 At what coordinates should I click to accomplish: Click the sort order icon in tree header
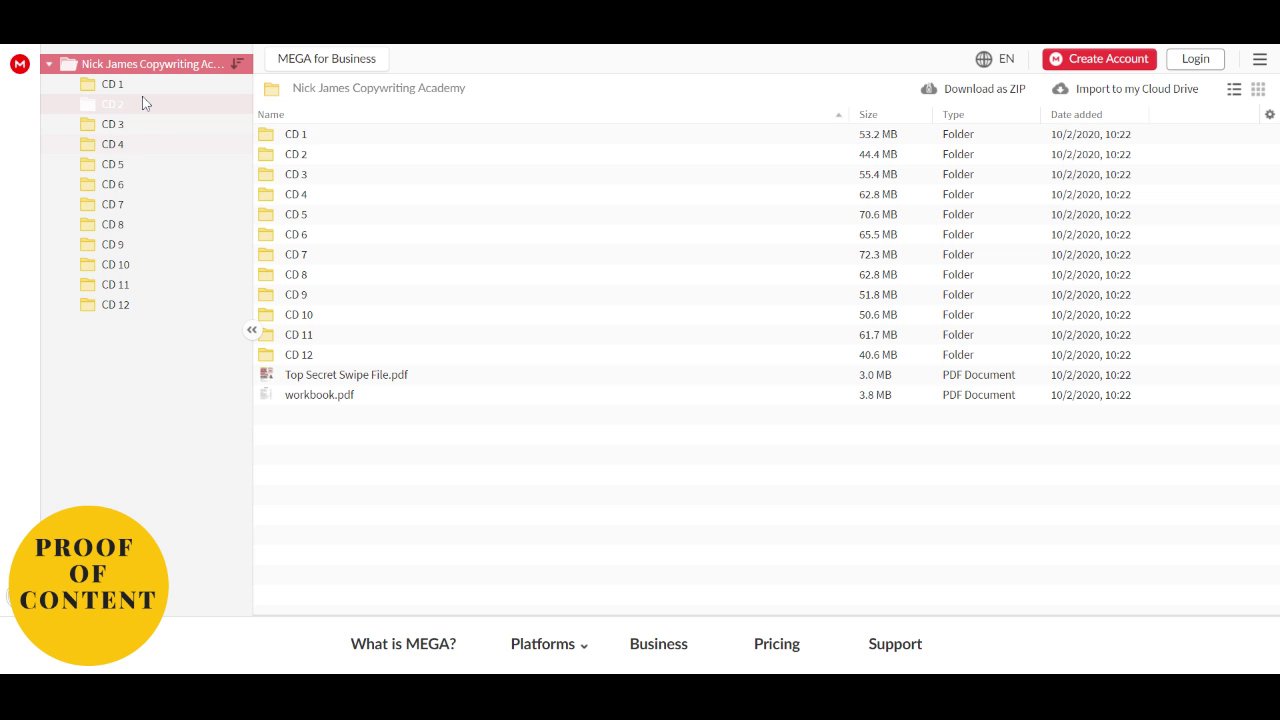coord(237,64)
